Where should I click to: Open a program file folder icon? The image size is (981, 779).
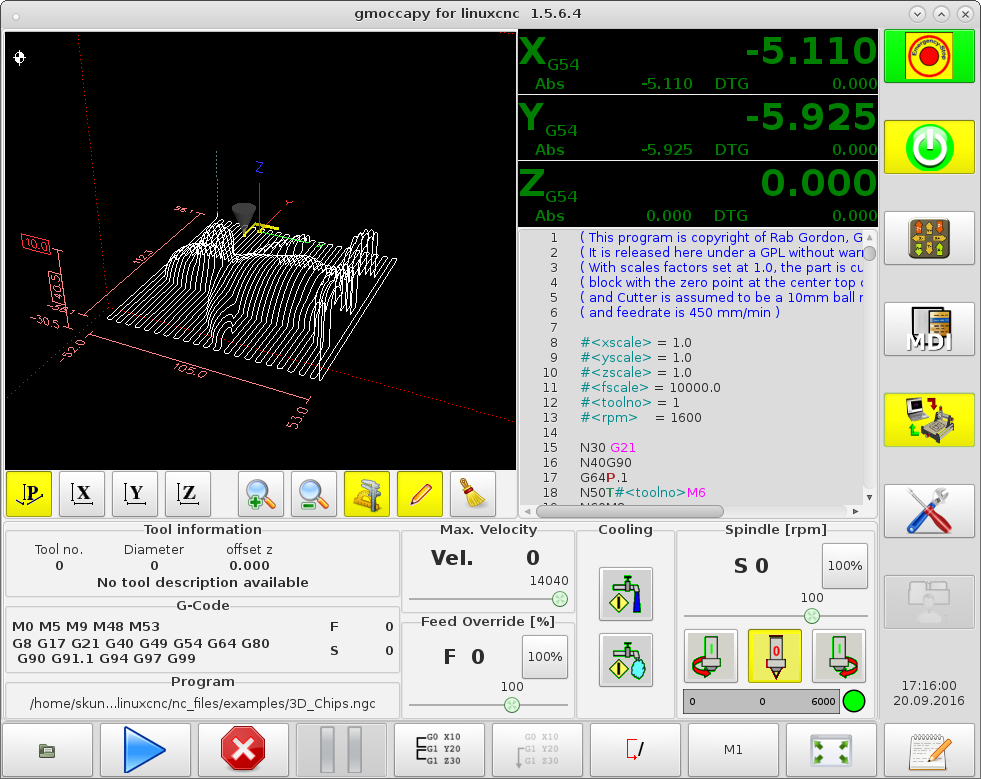coord(48,750)
